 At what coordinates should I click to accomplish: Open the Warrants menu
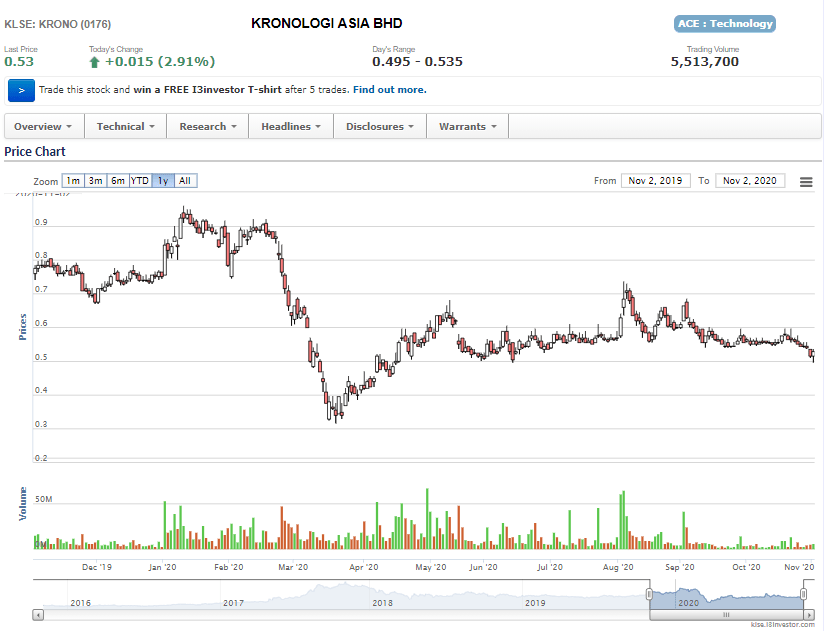click(468, 127)
